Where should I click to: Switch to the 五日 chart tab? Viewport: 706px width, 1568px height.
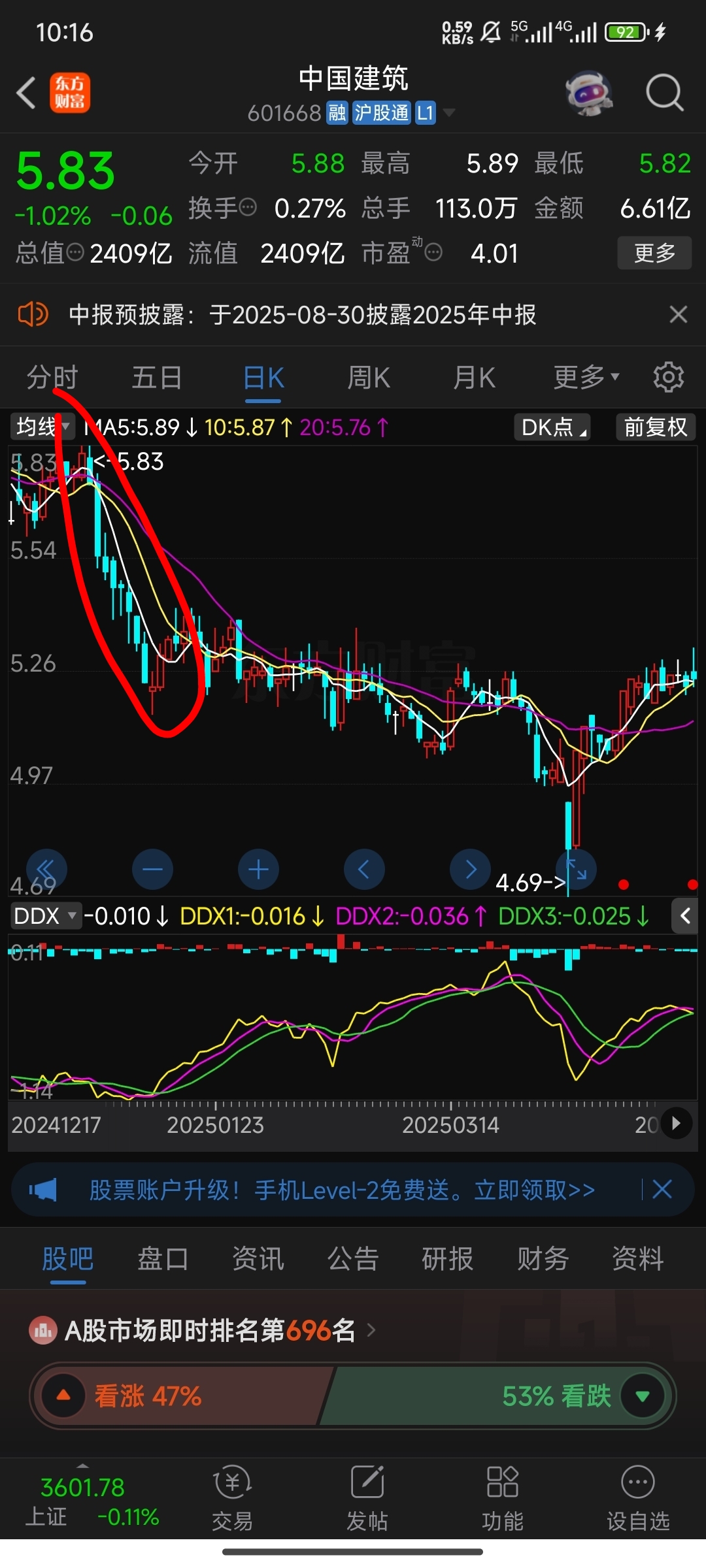pos(157,377)
